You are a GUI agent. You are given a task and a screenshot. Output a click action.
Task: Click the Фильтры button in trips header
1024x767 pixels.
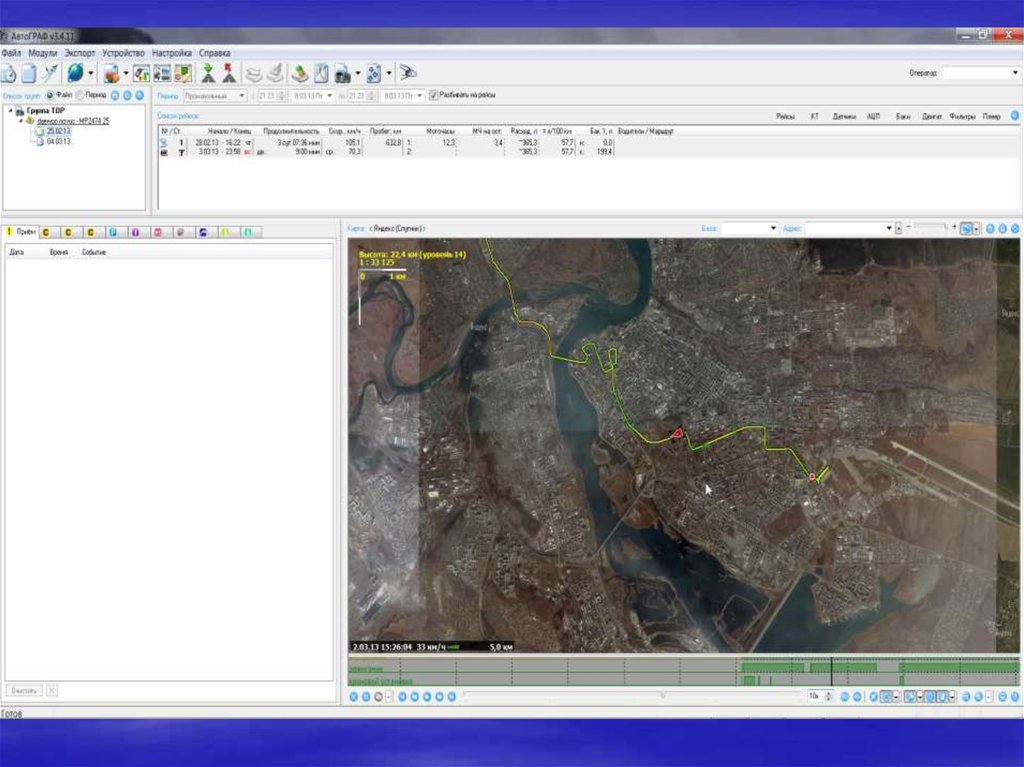click(962, 117)
